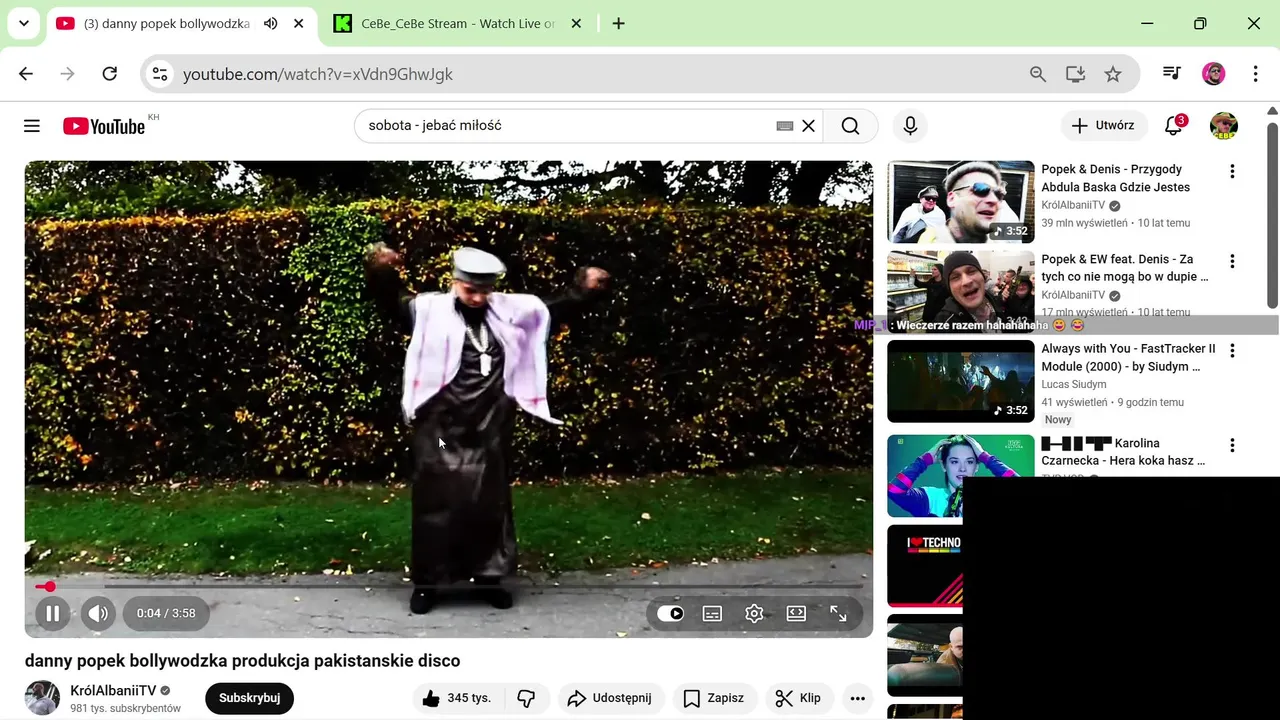1280x720 pixels.
Task: Click the page vertical scrollbar
Action: [x=1273, y=215]
